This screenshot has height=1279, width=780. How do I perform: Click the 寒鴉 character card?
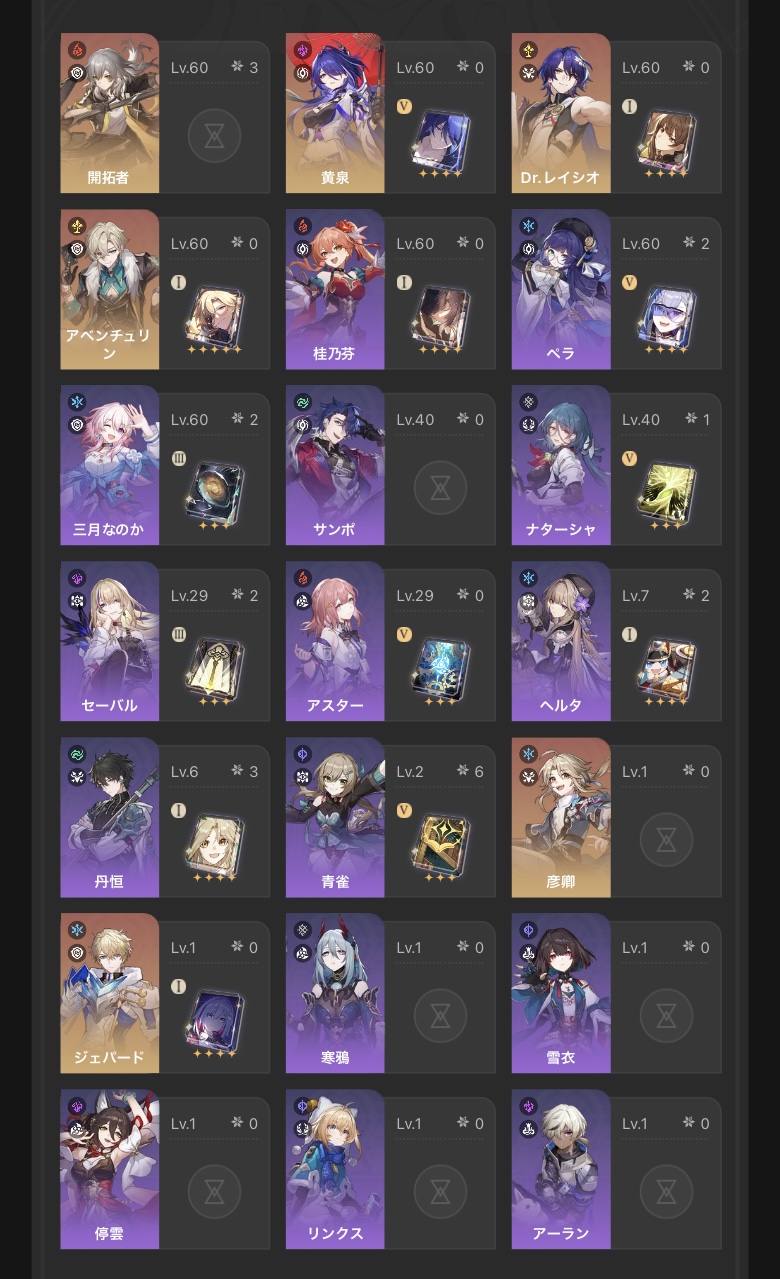click(335, 993)
